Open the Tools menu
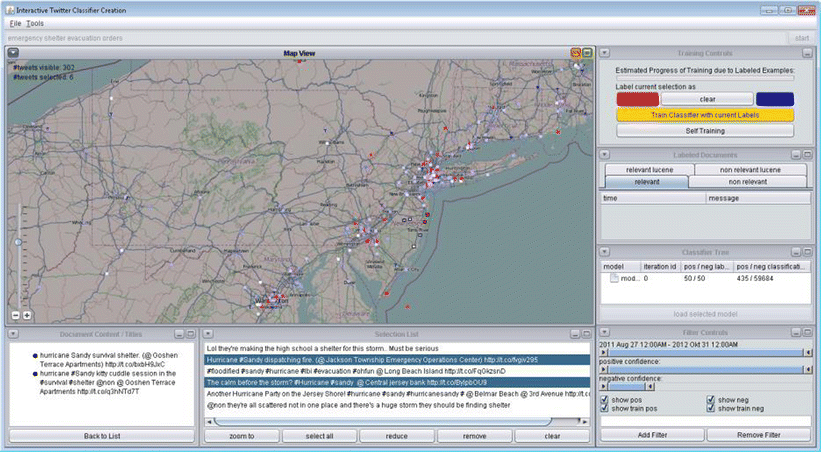The image size is (821, 452). pyautogui.click(x=35, y=22)
